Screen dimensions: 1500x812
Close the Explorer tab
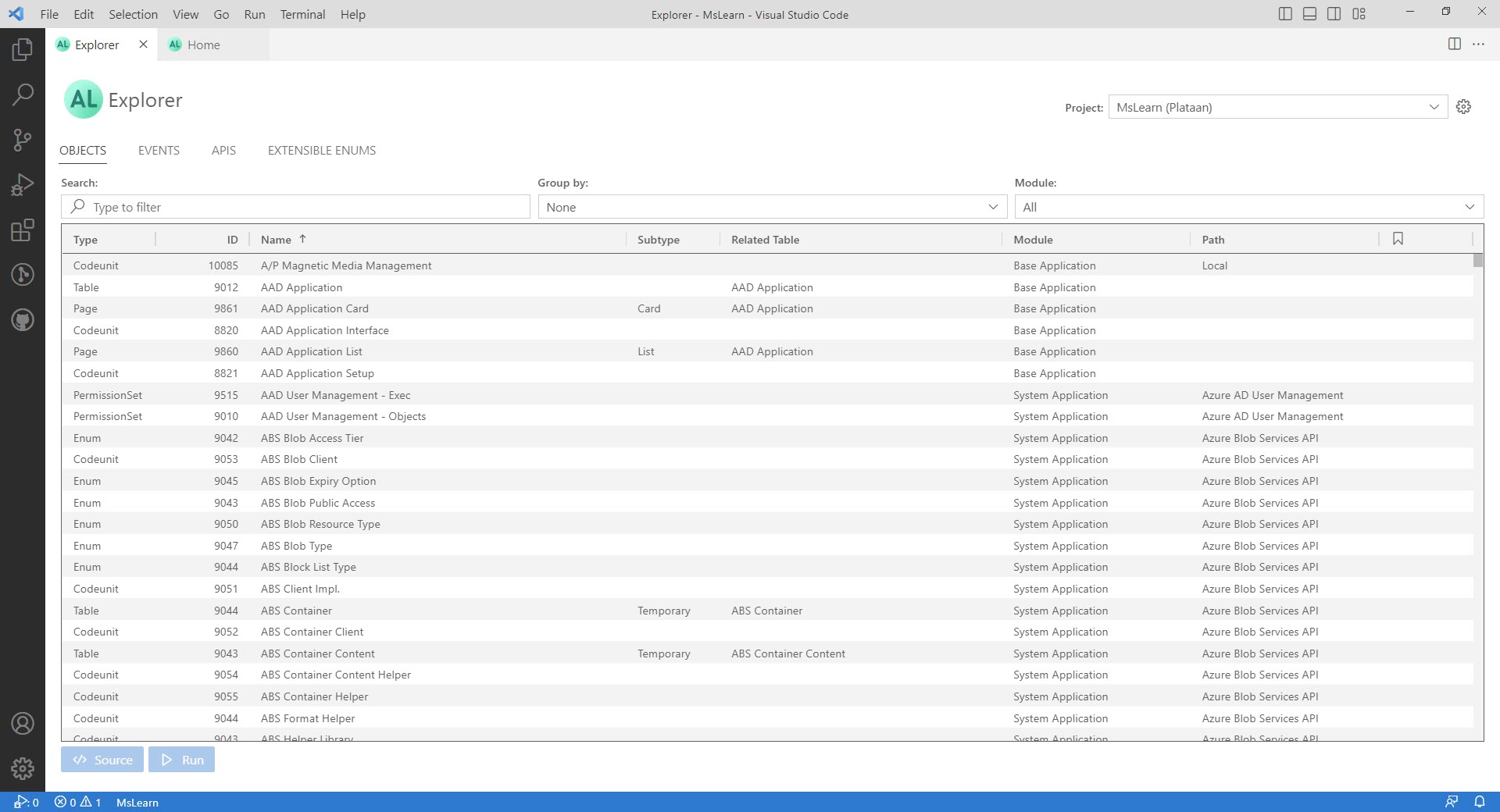click(143, 45)
